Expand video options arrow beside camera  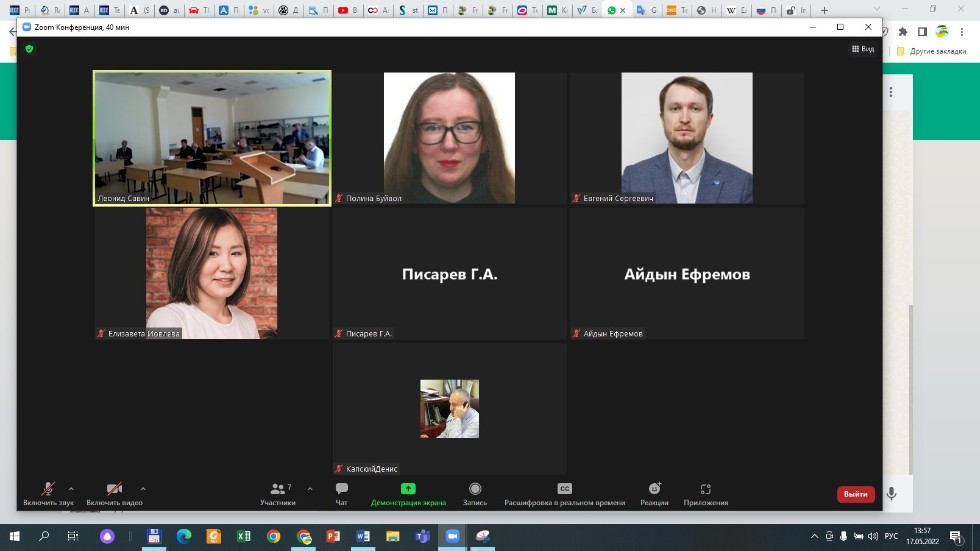[x=142, y=489]
